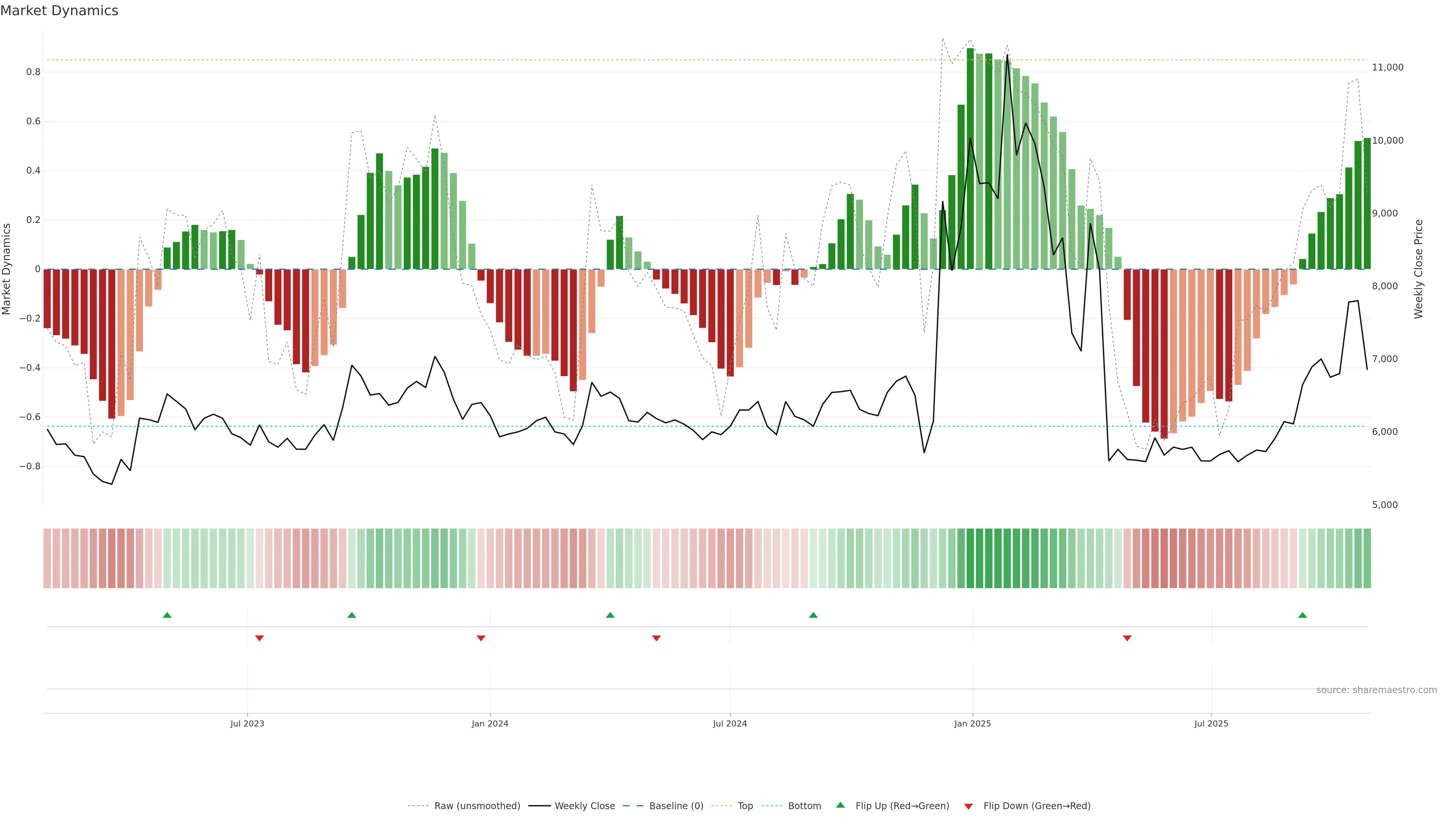Click the first green flip-up triangle marker
This screenshot has height=819, width=1456.
[167, 615]
